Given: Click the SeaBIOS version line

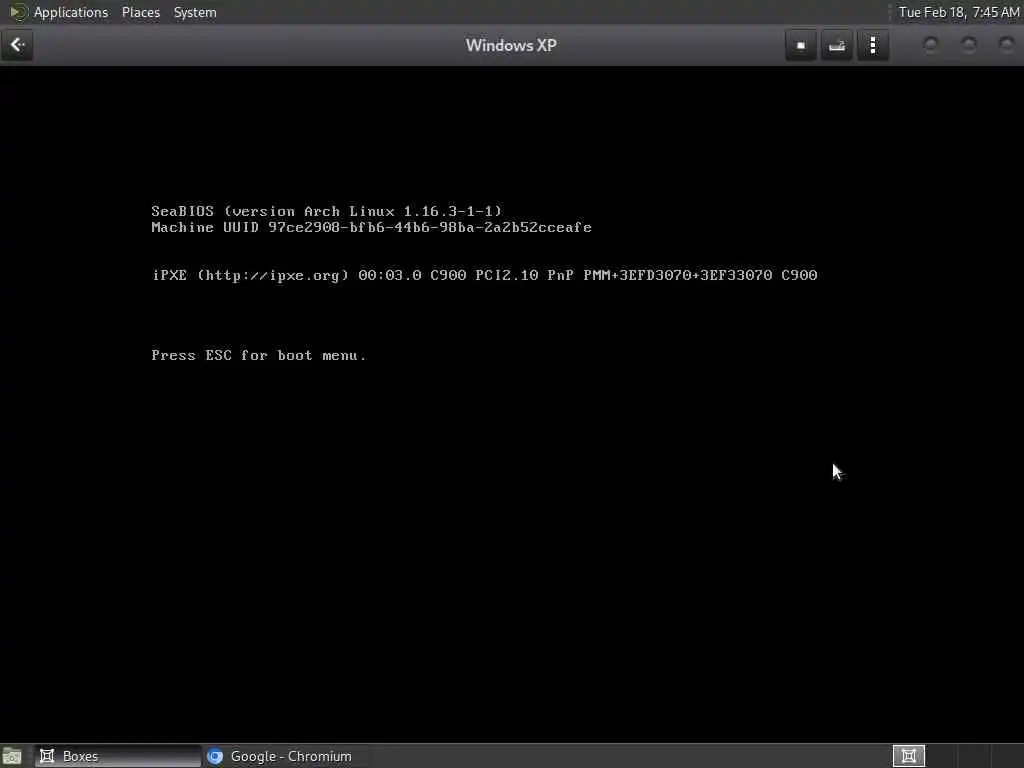Looking at the screenshot, I should coord(327,211).
